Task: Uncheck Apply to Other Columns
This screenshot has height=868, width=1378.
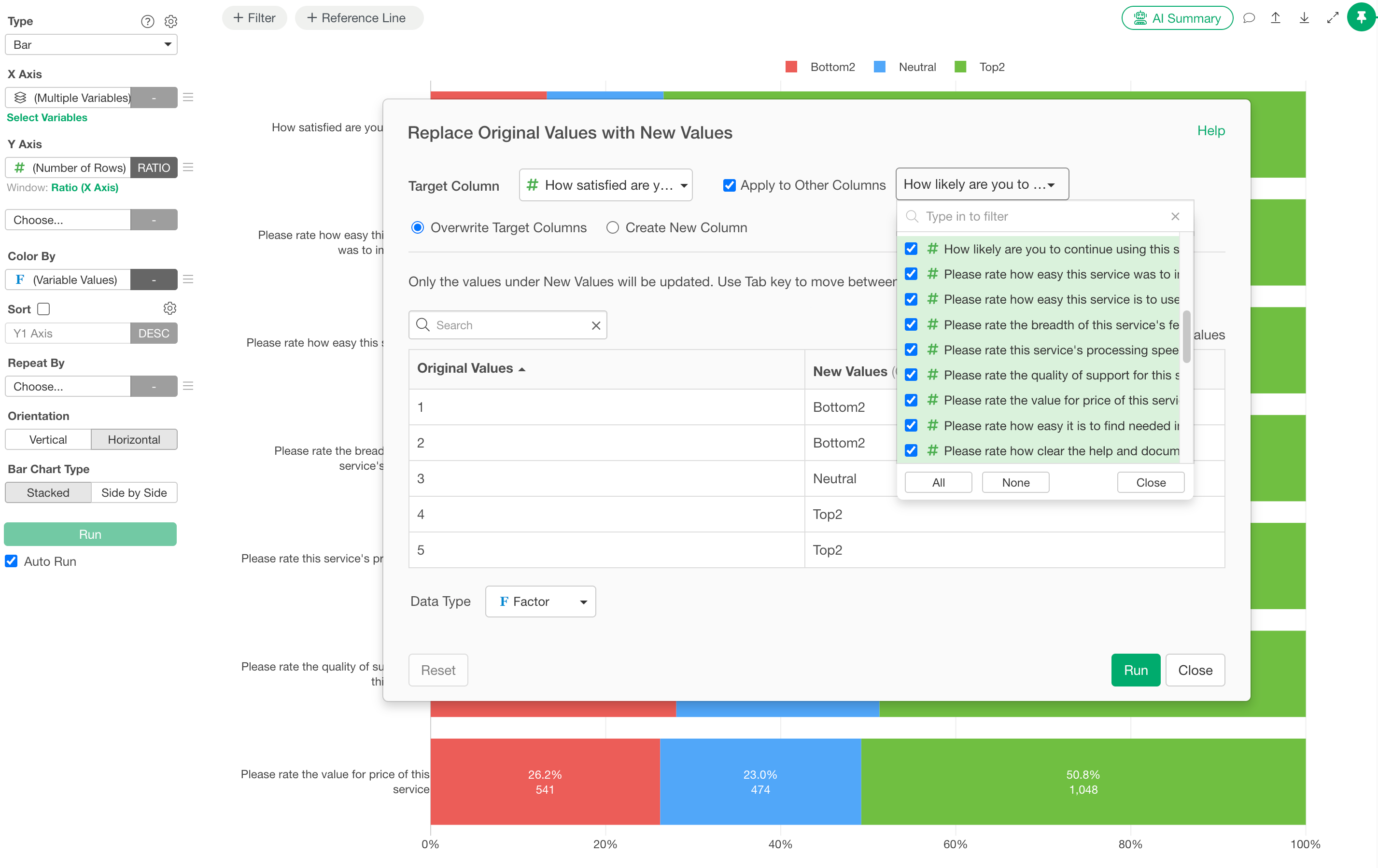Action: coord(729,185)
